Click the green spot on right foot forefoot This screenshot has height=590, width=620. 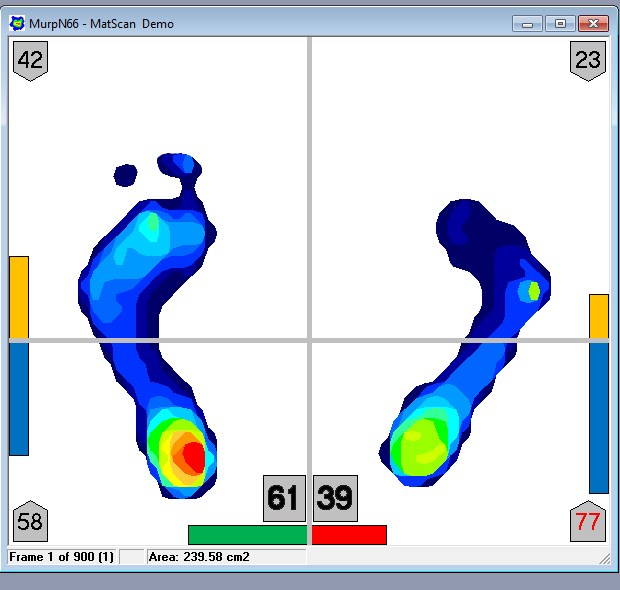click(x=534, y=291)
